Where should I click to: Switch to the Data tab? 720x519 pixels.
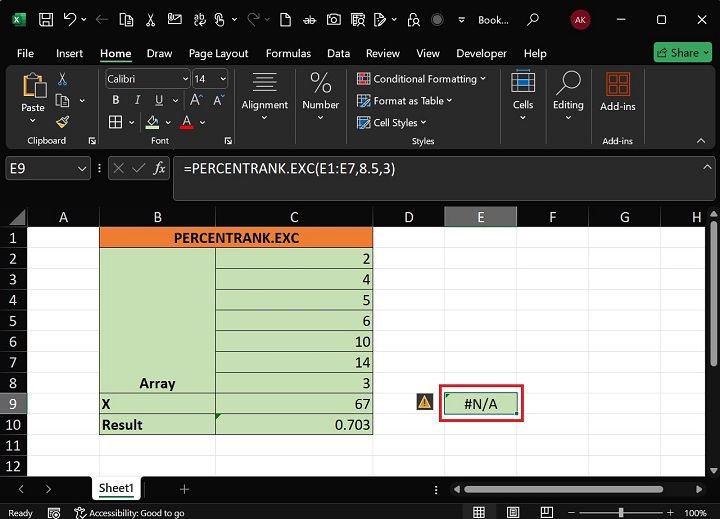click(x=338, y=53)
